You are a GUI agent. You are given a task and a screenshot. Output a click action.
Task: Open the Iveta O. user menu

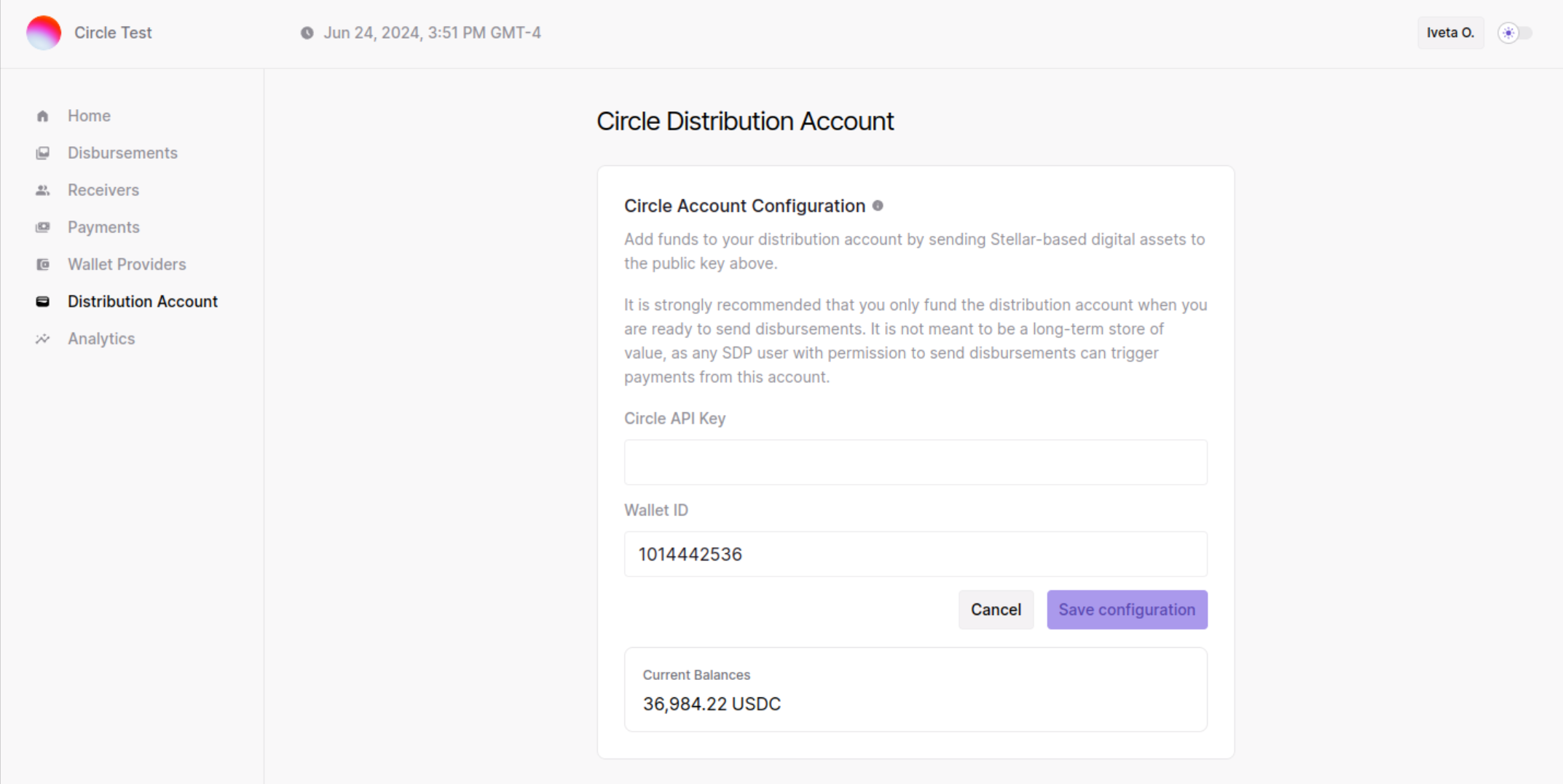1450,33
